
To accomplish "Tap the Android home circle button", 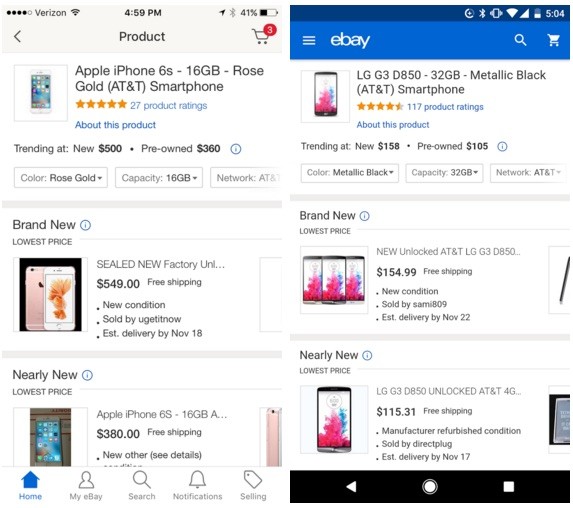I will (430, 486).
